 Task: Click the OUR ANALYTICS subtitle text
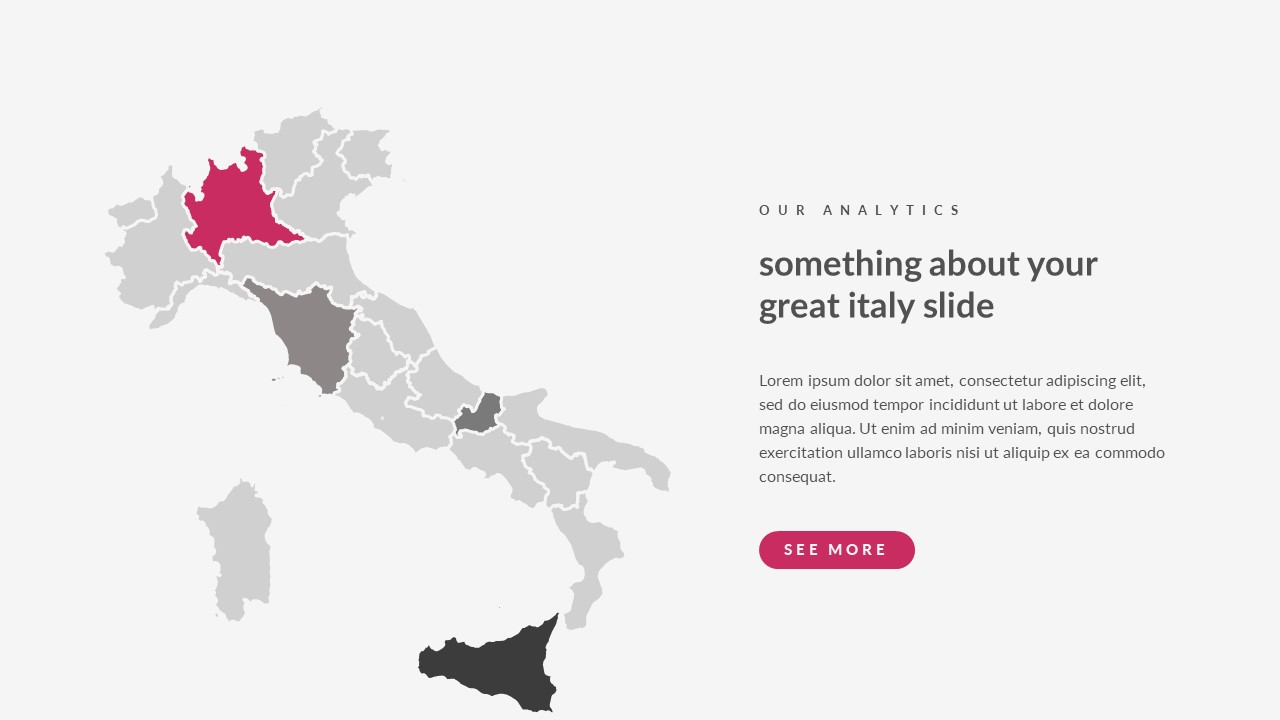pos(859,210)
